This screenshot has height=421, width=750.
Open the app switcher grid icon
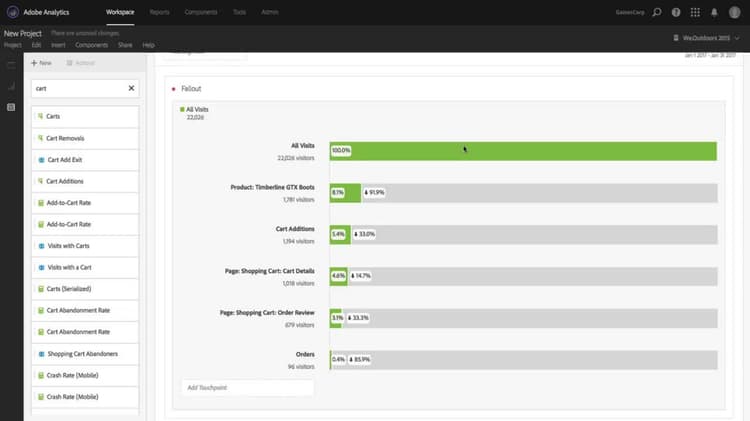click(x=695, y=12)
